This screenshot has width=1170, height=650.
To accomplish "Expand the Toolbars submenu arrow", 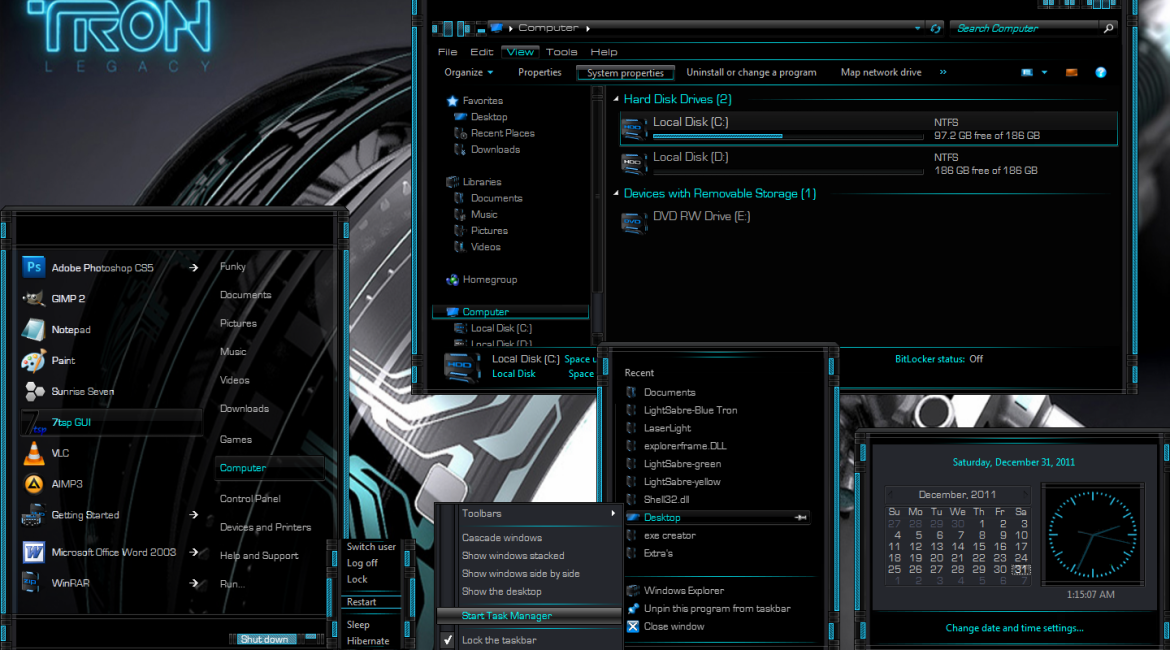I will pos(613,514).
